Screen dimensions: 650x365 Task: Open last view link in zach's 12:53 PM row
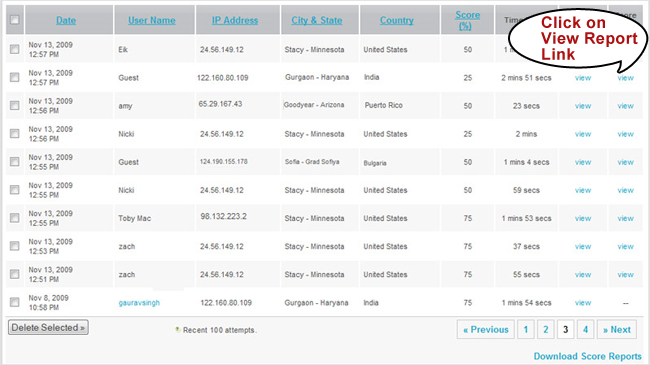[x=626, y=246]
